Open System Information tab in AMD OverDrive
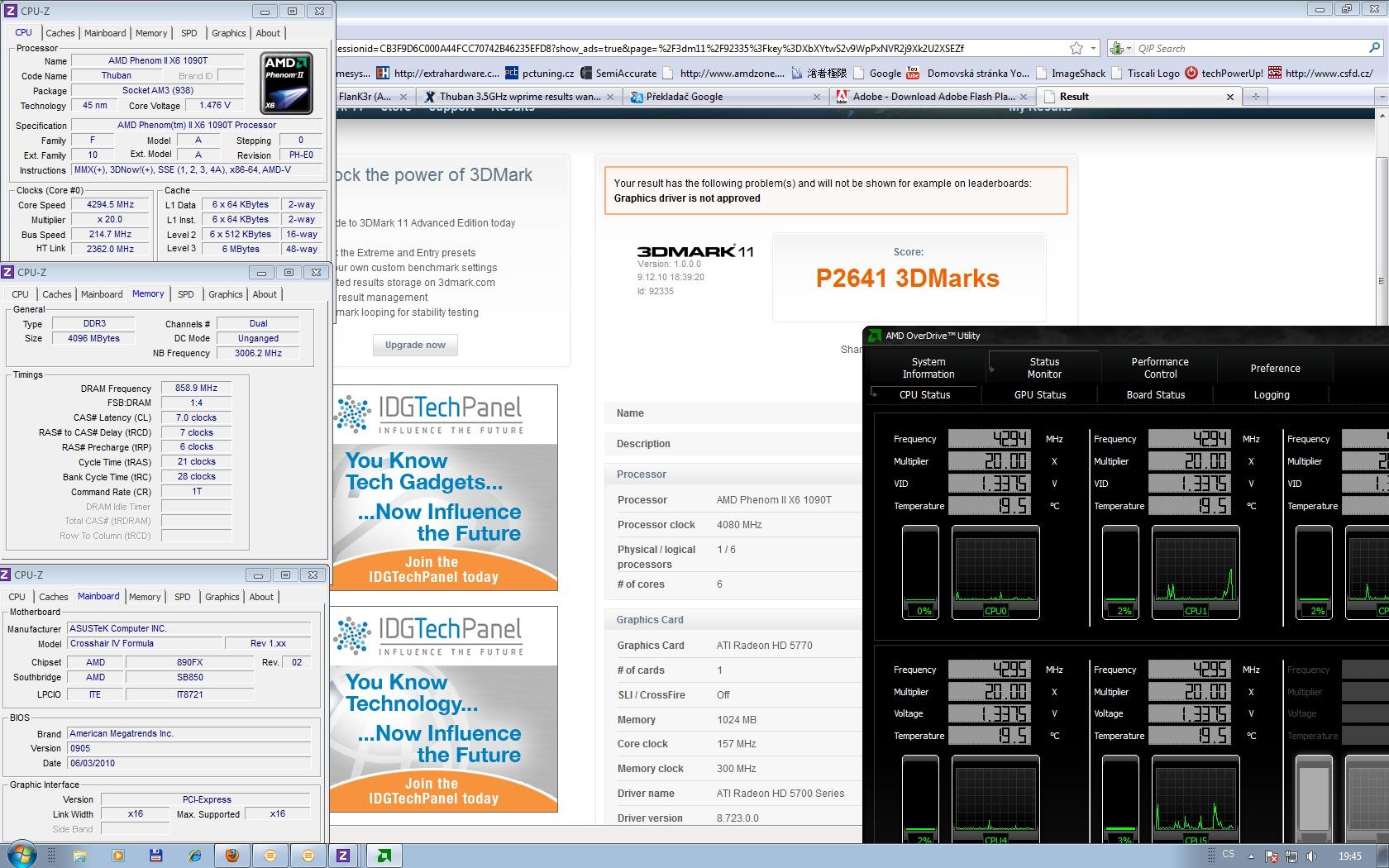The image size is (1389, 868). [928, 368]
